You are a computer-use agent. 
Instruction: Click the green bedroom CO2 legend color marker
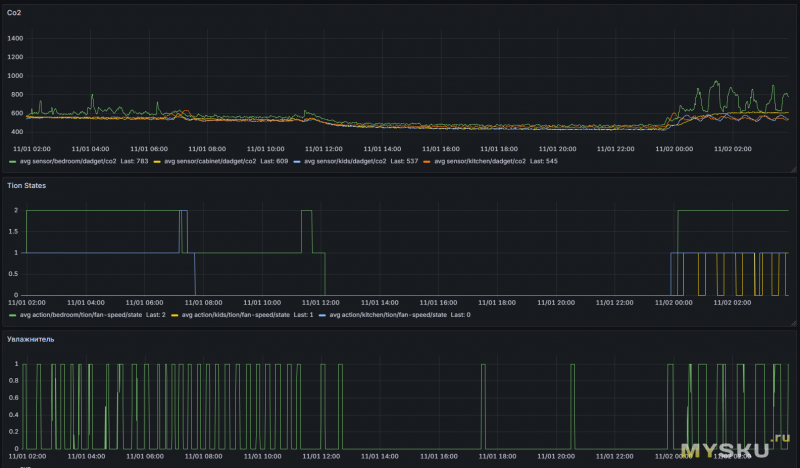pos(12,161)
